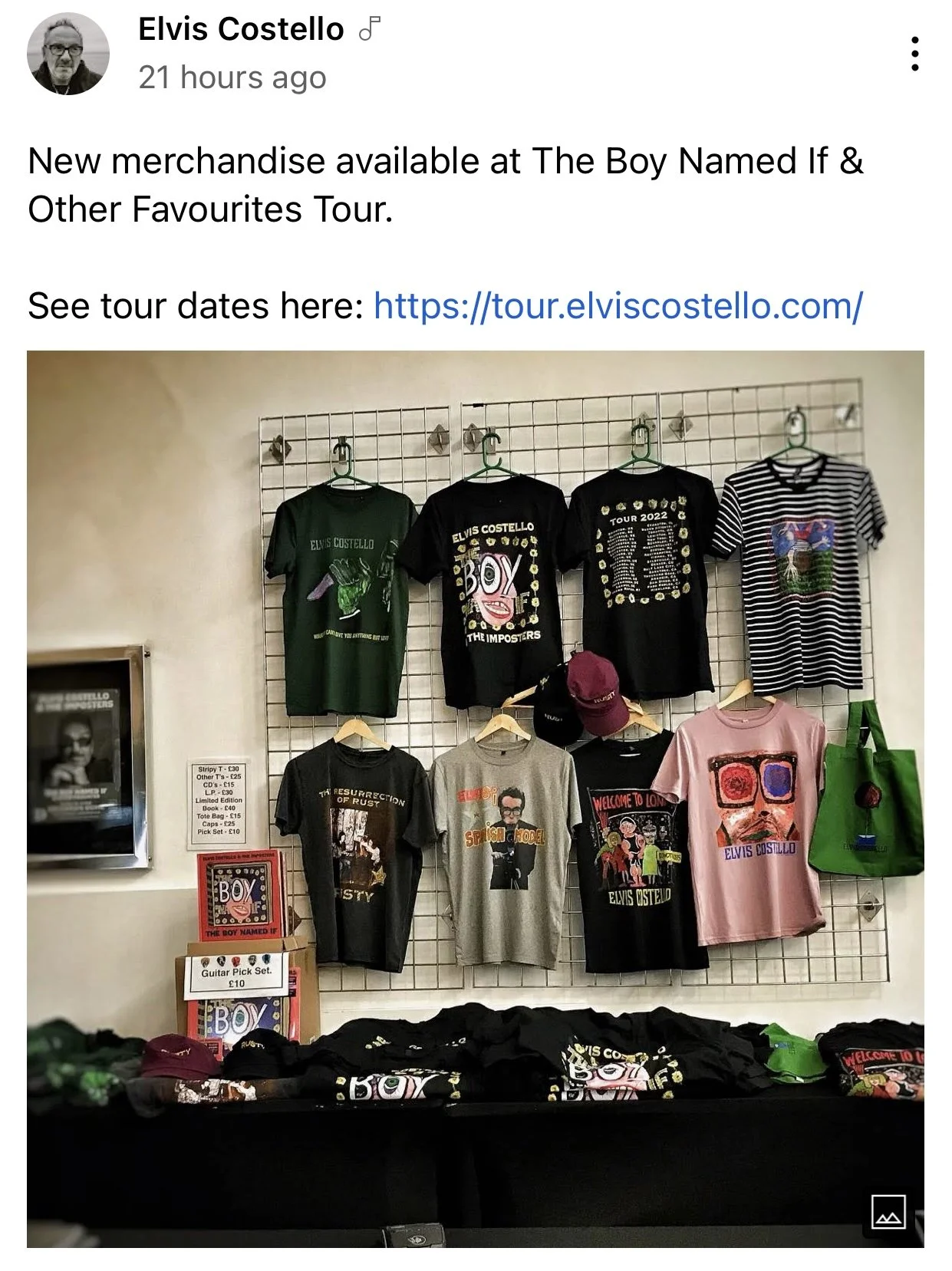Open the three-dot post options menu
Viewport: 952px width, 1271px height.
coord(914,54)
